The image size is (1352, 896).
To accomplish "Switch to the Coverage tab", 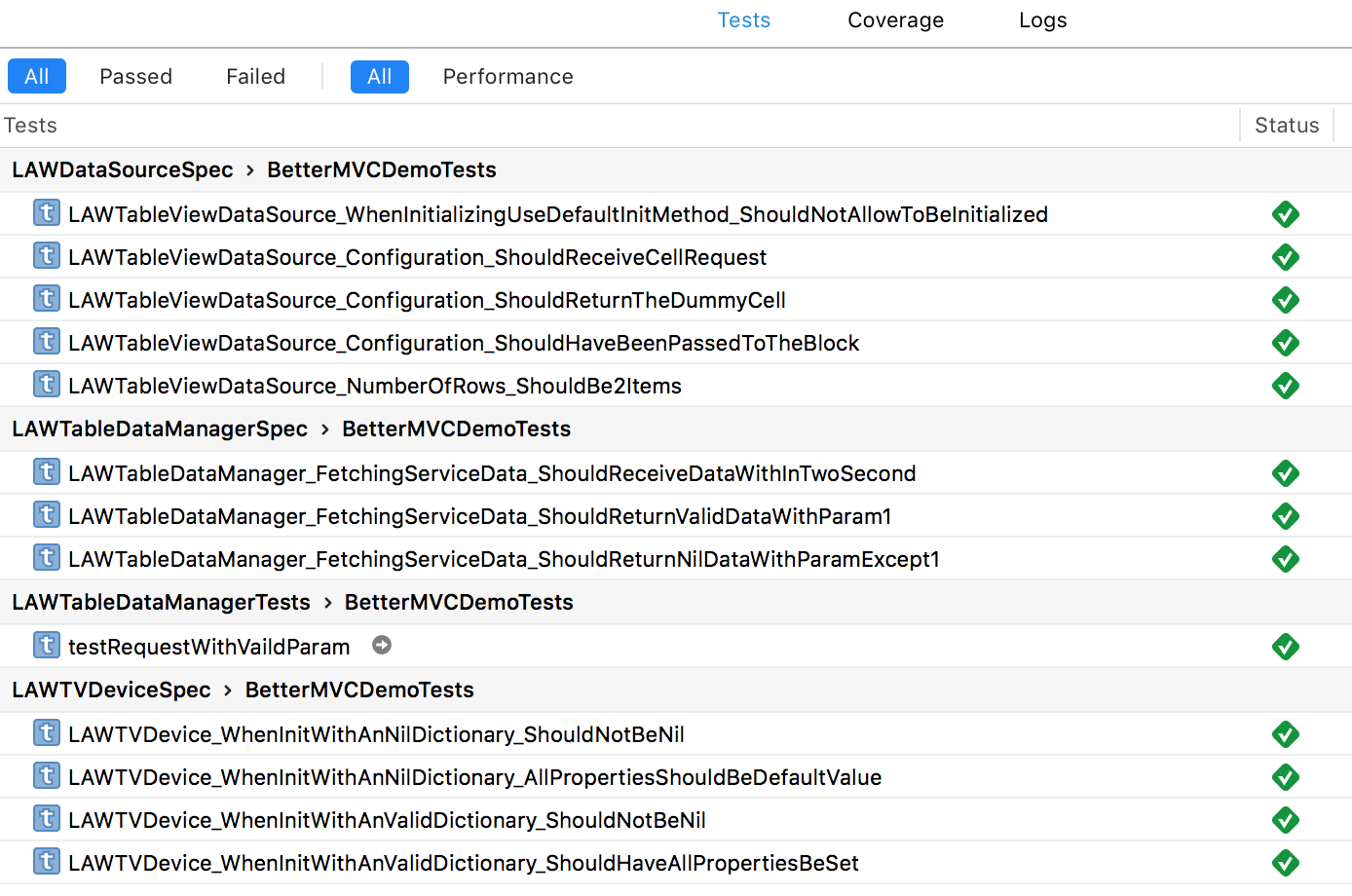I will [895, 20].
